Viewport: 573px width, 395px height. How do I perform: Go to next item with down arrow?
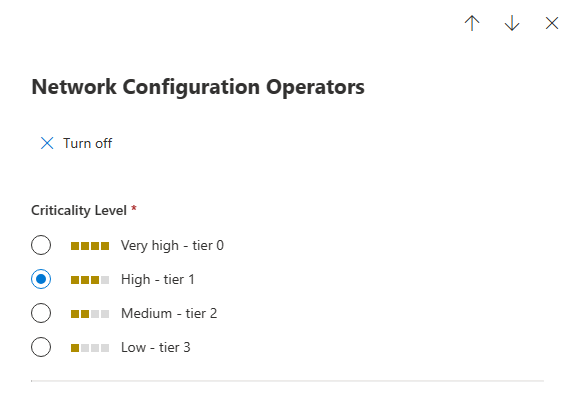512,23
